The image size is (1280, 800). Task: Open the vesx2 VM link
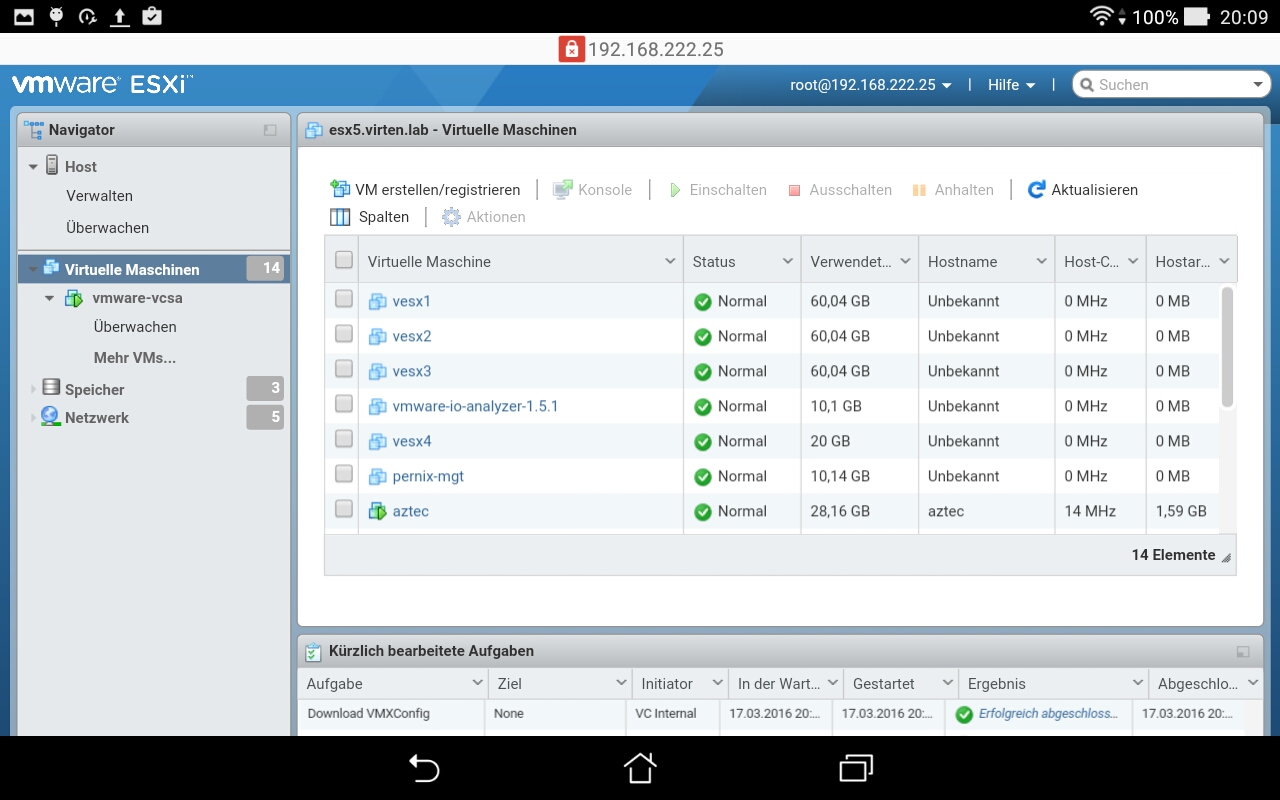(412, 336)
